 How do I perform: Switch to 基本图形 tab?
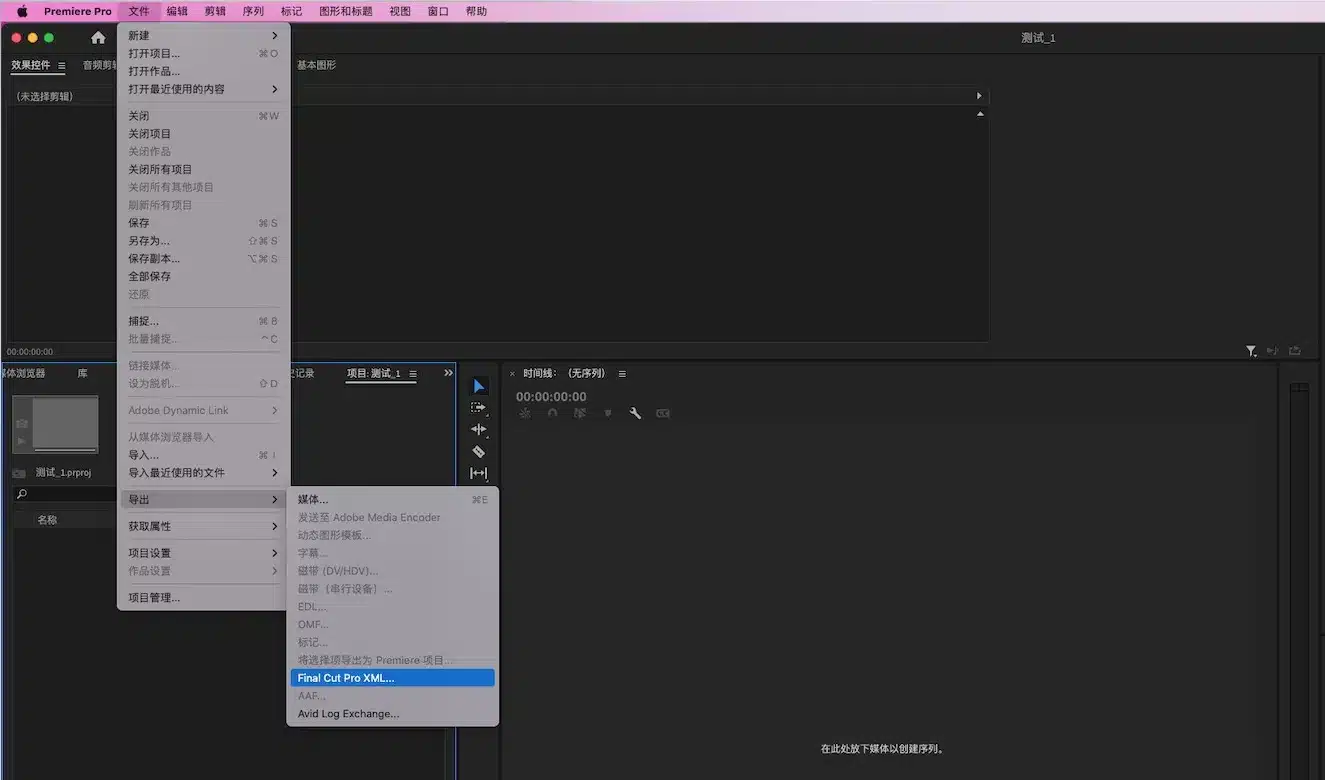[x=316, y=65]
